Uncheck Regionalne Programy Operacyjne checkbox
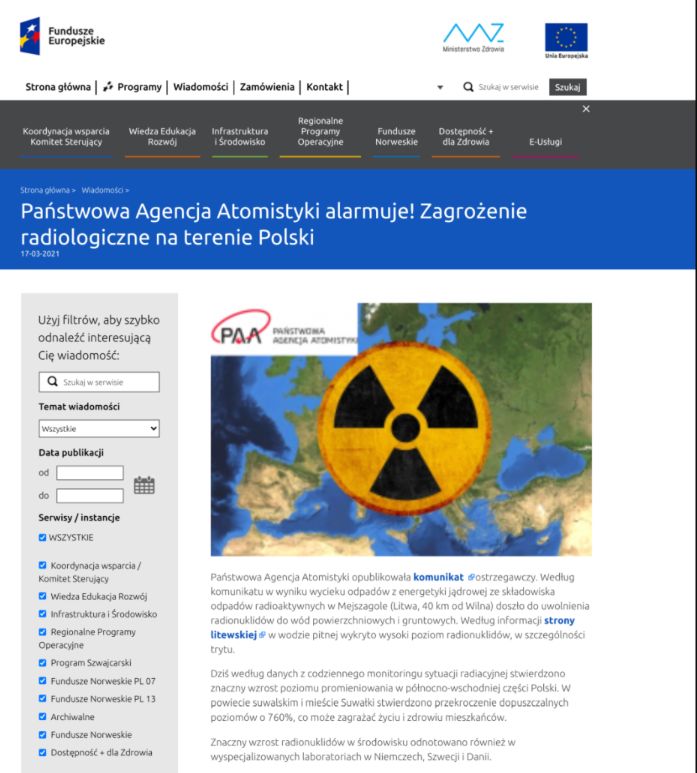Viewport: 697px width, 773px height. (42, 632)
